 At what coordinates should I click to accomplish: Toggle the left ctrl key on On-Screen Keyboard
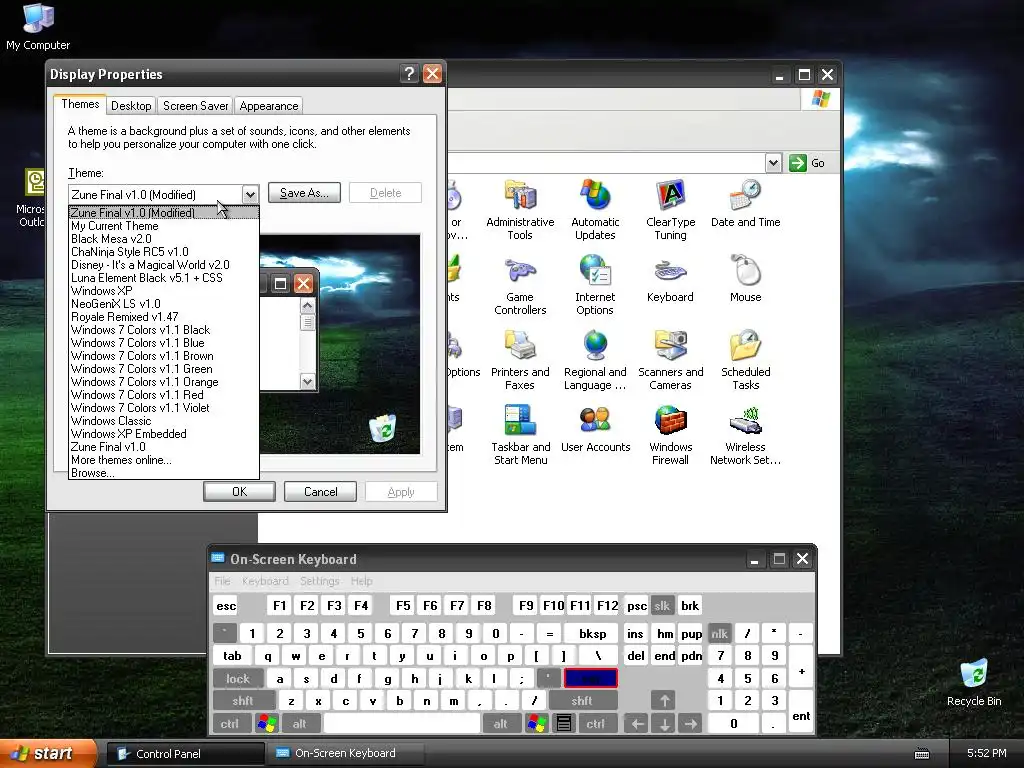230,724
